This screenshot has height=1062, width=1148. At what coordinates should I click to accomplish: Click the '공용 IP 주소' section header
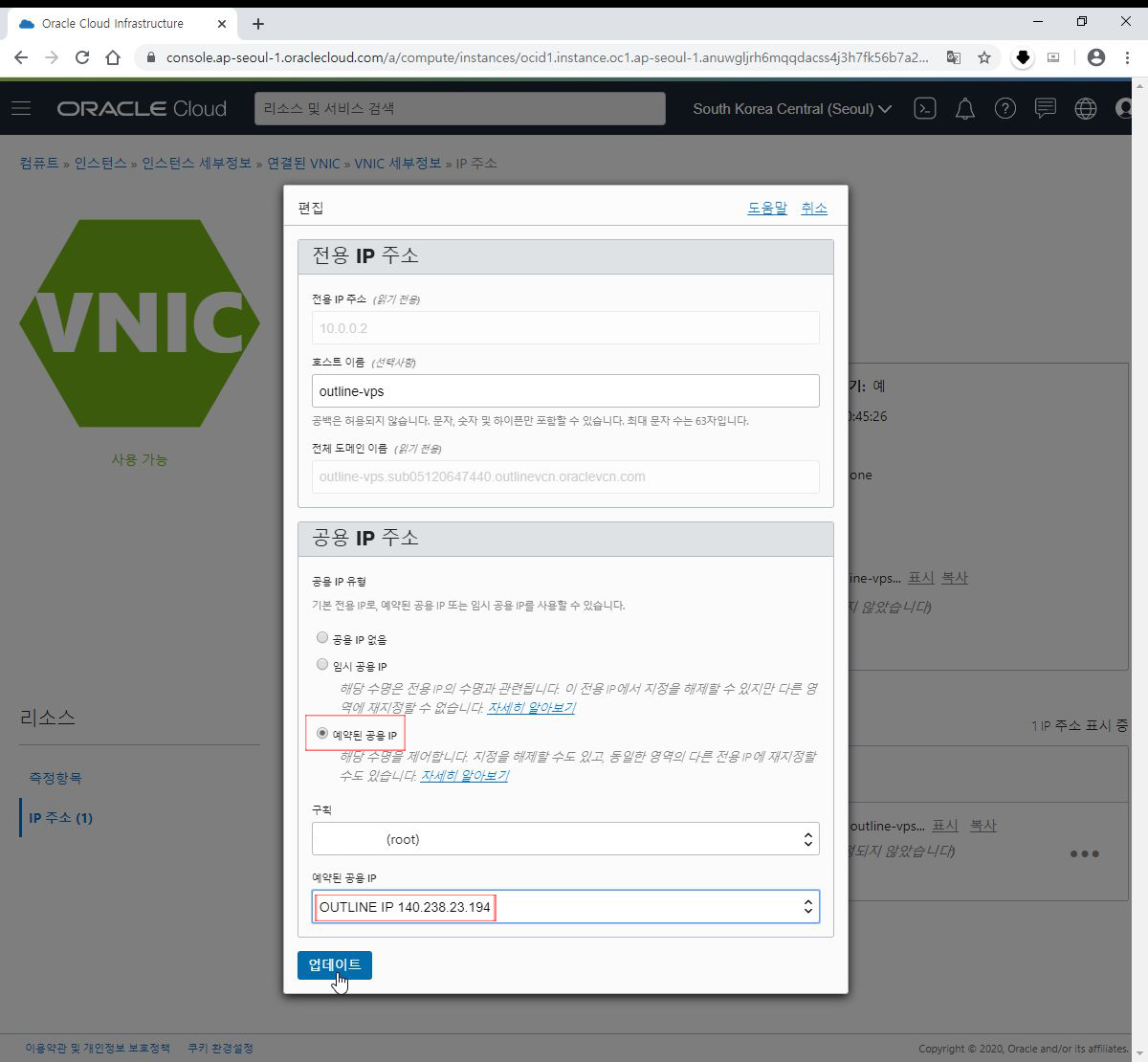(565, 538)
